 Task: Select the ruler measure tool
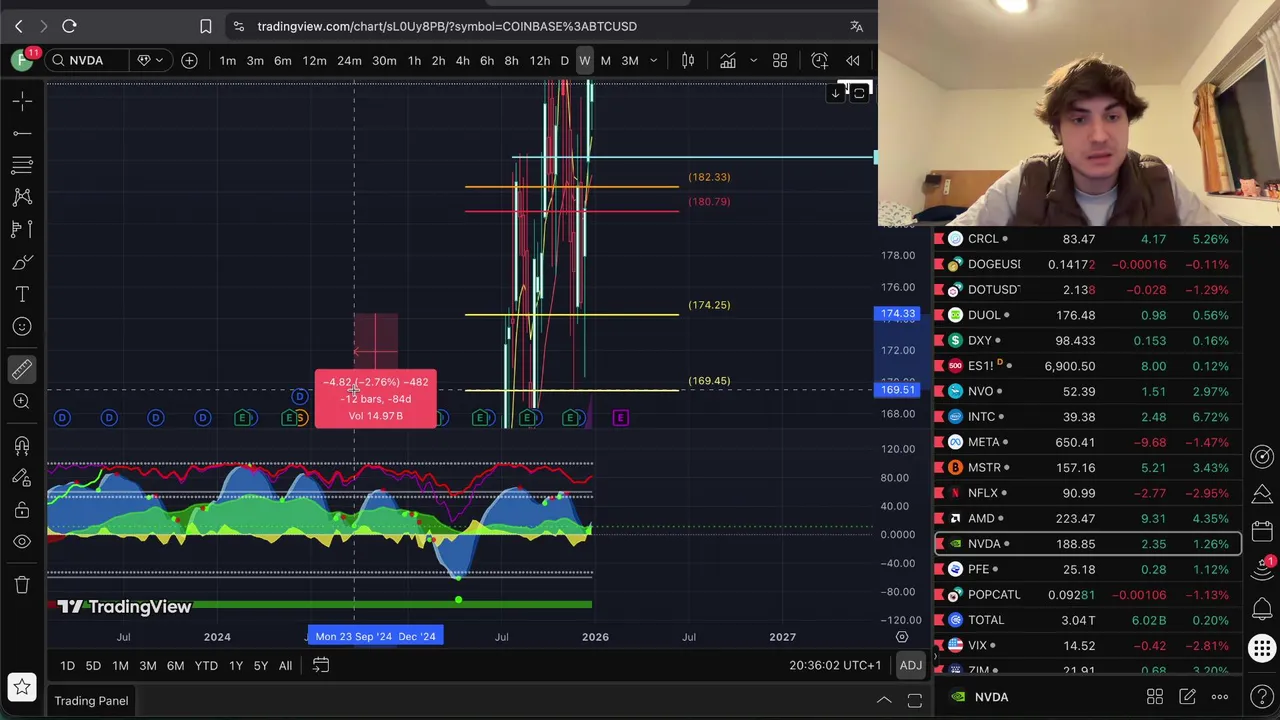(x=22, y=369)
